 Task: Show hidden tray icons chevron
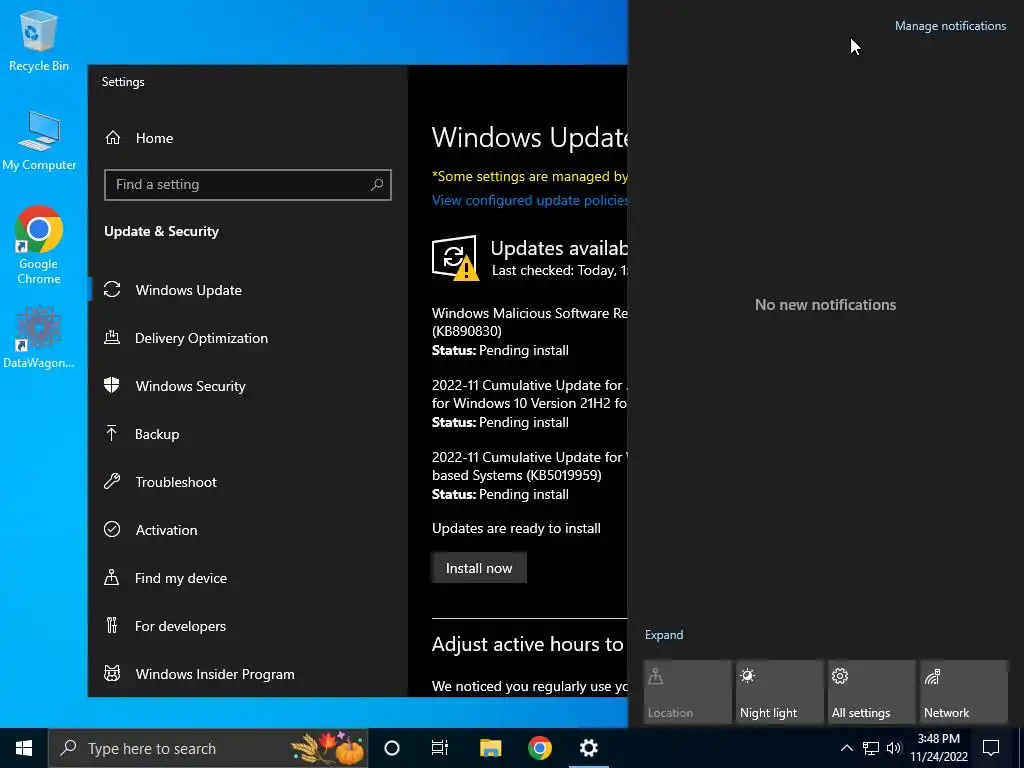click(x=846, y=748)
